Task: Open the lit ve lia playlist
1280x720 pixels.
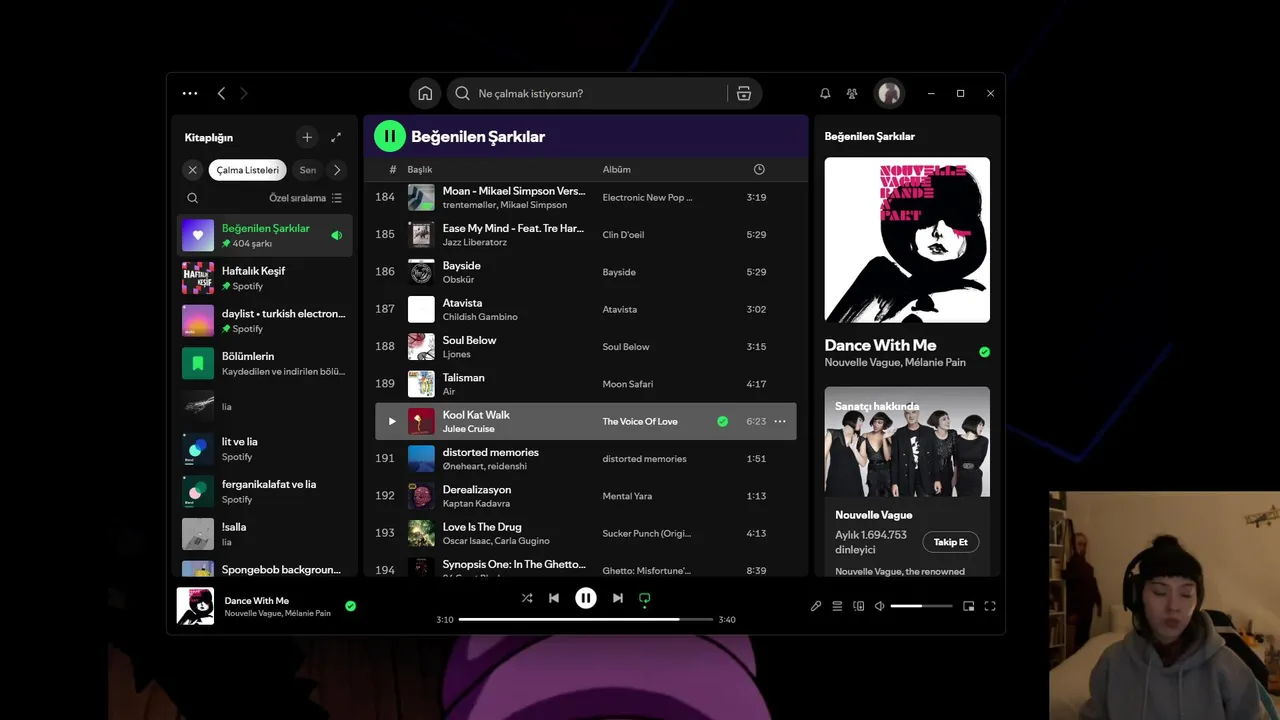Action: point(265,448)
